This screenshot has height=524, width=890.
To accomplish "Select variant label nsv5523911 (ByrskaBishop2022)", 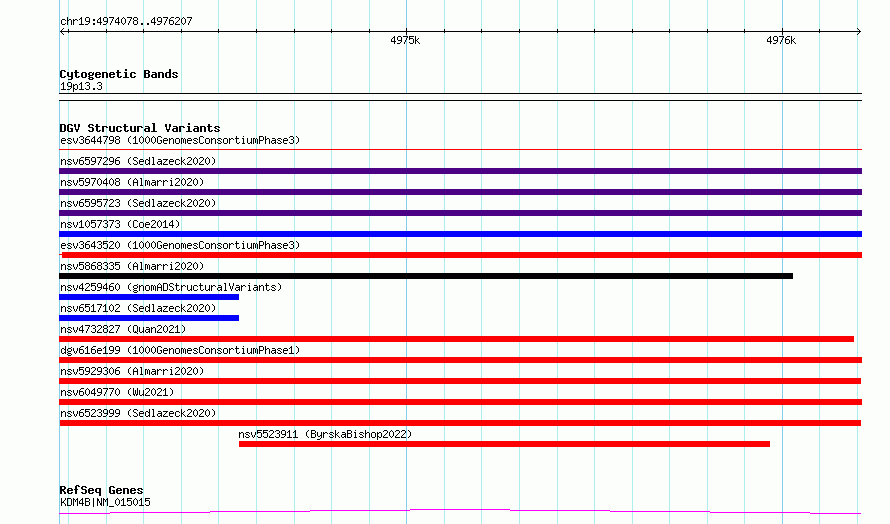I will pyautogui.click(x=325, y=434).
